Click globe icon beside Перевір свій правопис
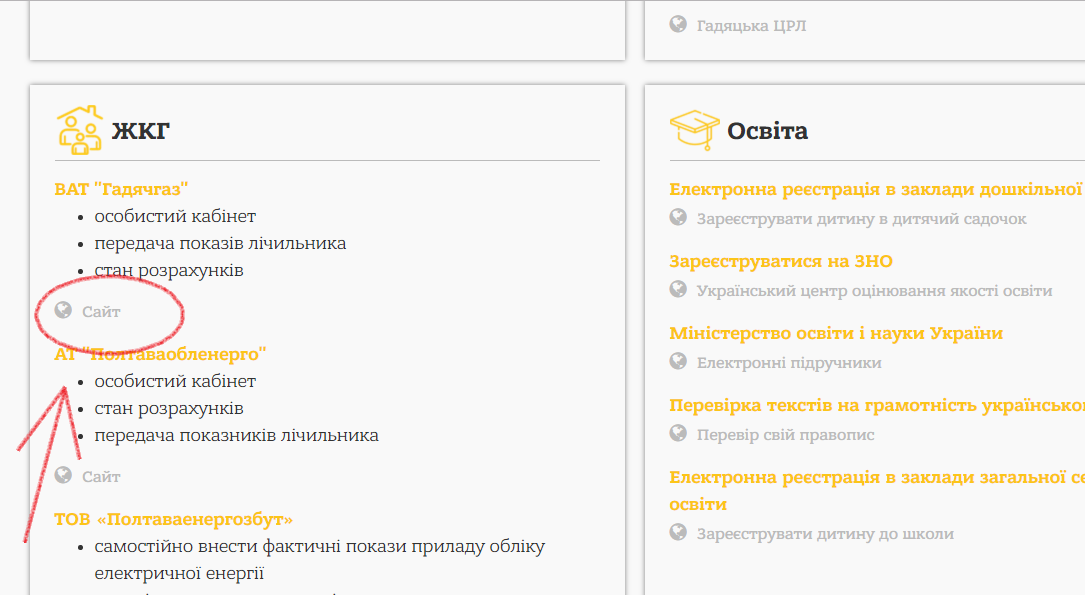Screen dimensions: 1085x595 (x=678, y=433)
